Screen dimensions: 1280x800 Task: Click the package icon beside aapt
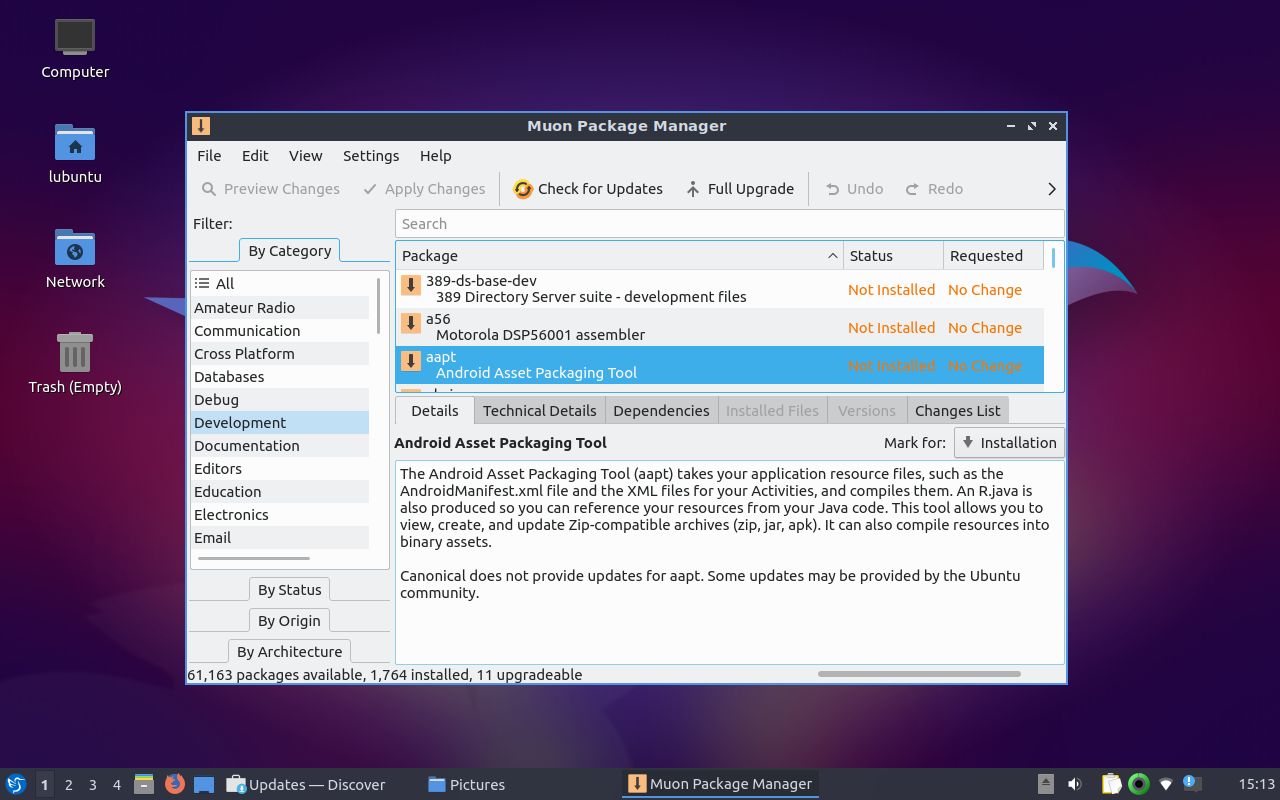click(411, 362)
